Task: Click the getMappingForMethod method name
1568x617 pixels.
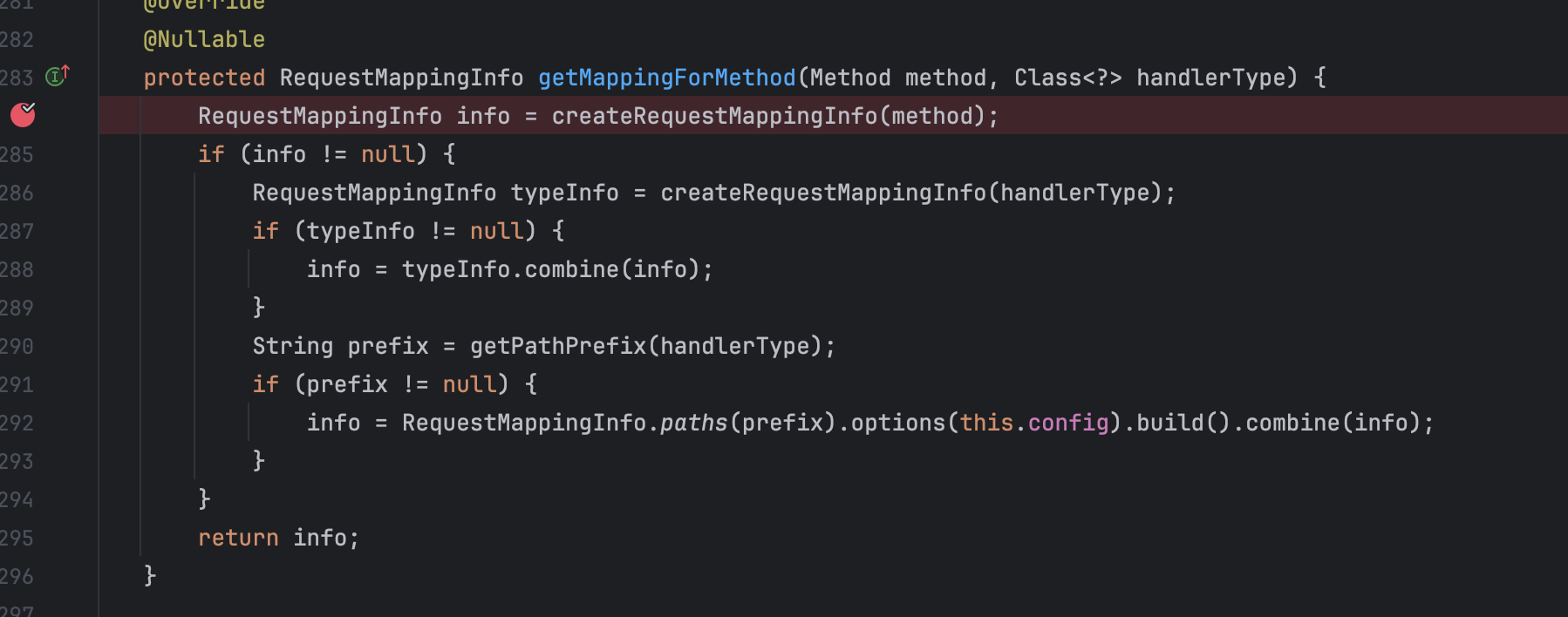Action: point(666,78)
